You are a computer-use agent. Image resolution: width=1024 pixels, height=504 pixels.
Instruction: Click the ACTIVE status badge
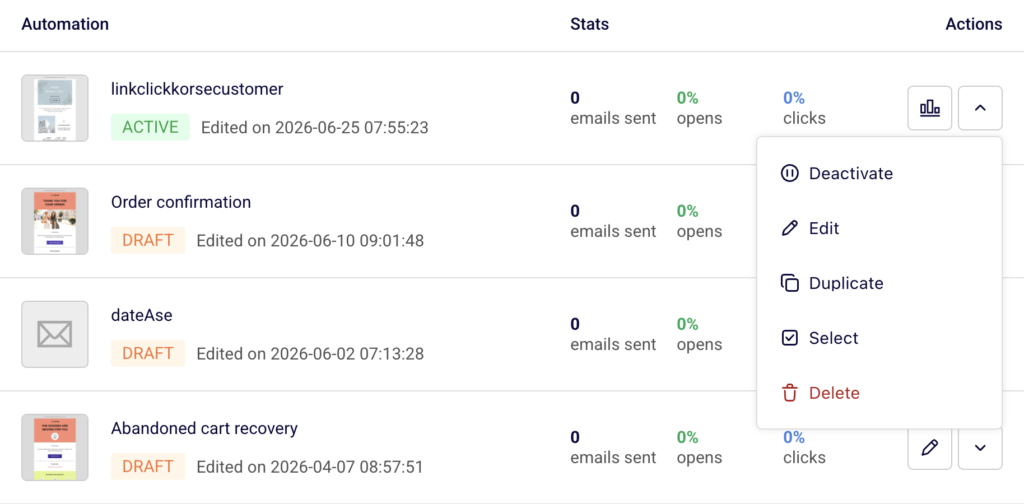[x=150, y=127]
